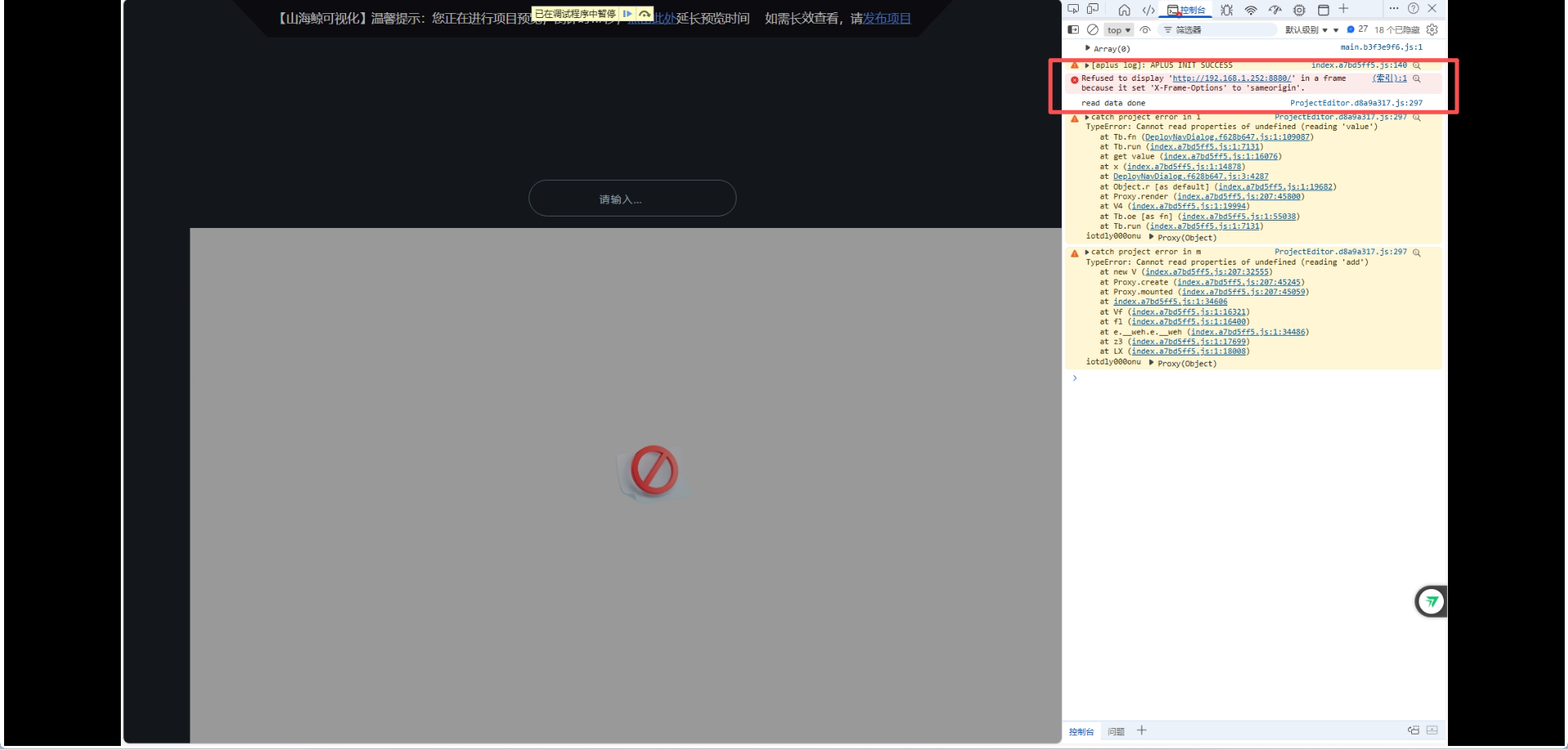Viewport: 1568px width, 750px height.
Task: Select the inspect element picker icon
Action: coord(1073,9)
